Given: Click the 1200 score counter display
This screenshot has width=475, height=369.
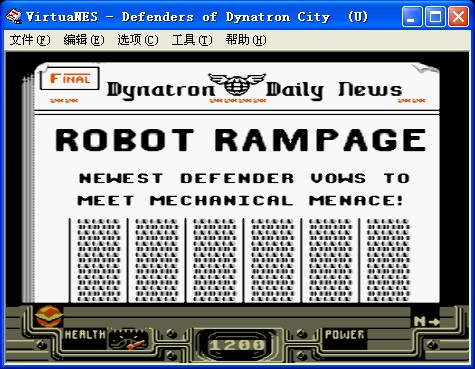Looking at the screenshot, I should [237, 345].
